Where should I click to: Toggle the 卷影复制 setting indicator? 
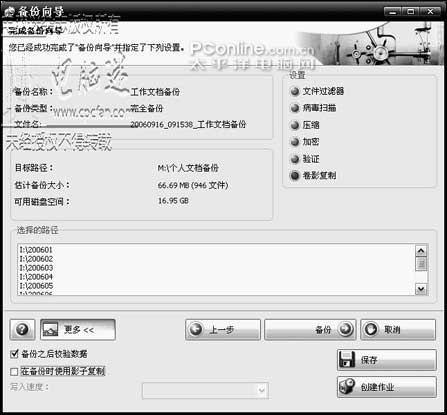coord(295,176)
